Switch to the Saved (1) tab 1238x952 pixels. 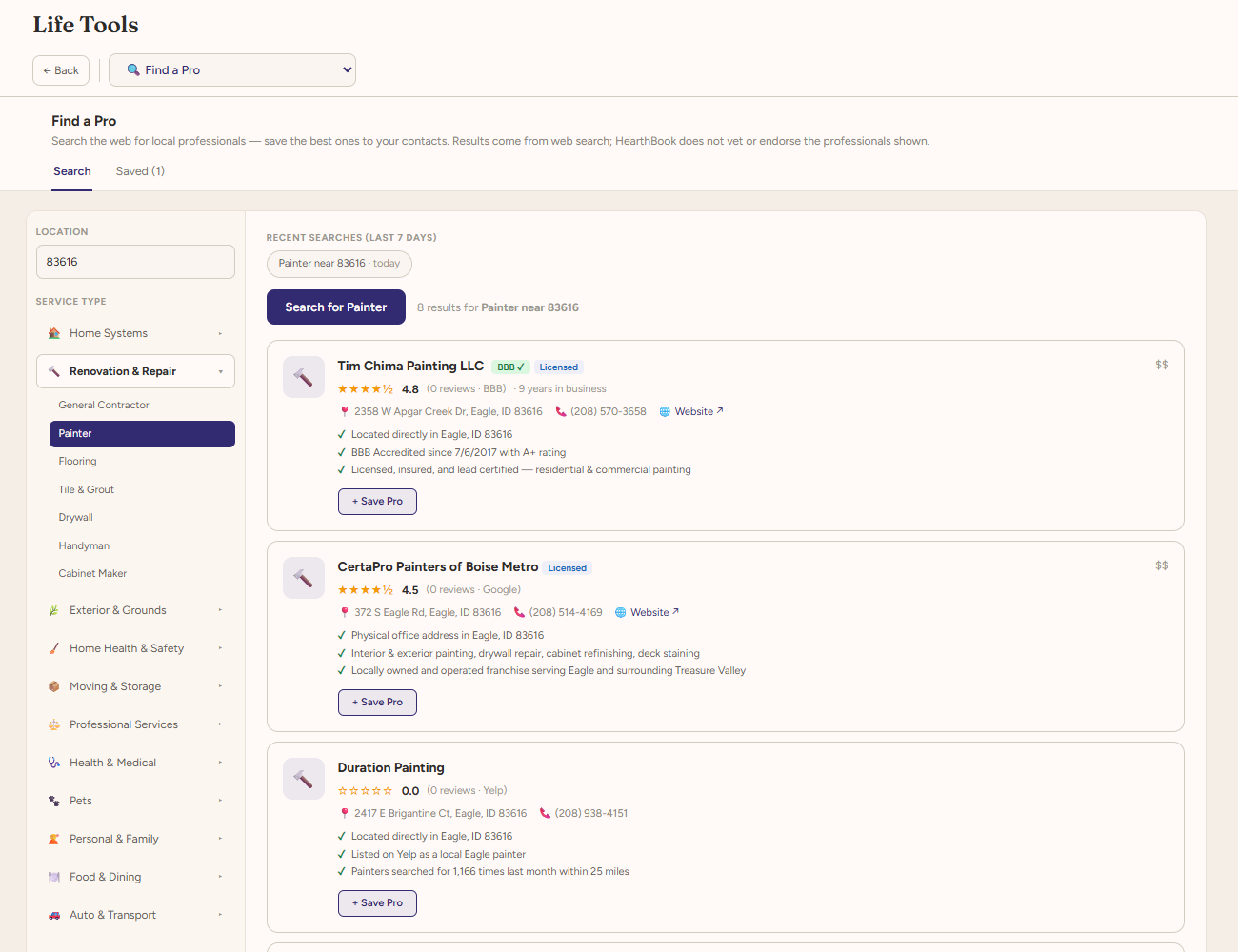coord(140,171)
